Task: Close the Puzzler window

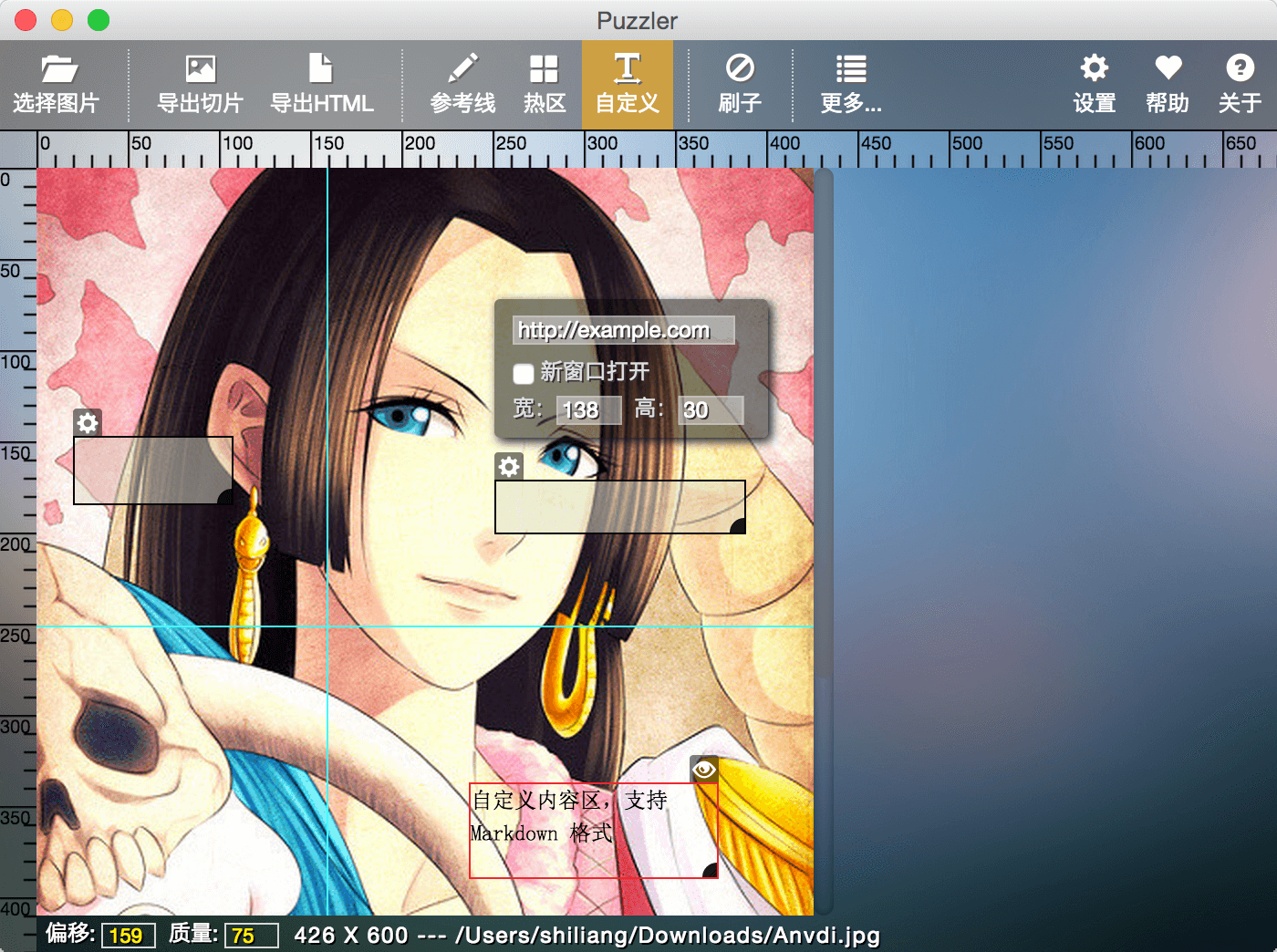Action: click(26, 20)
